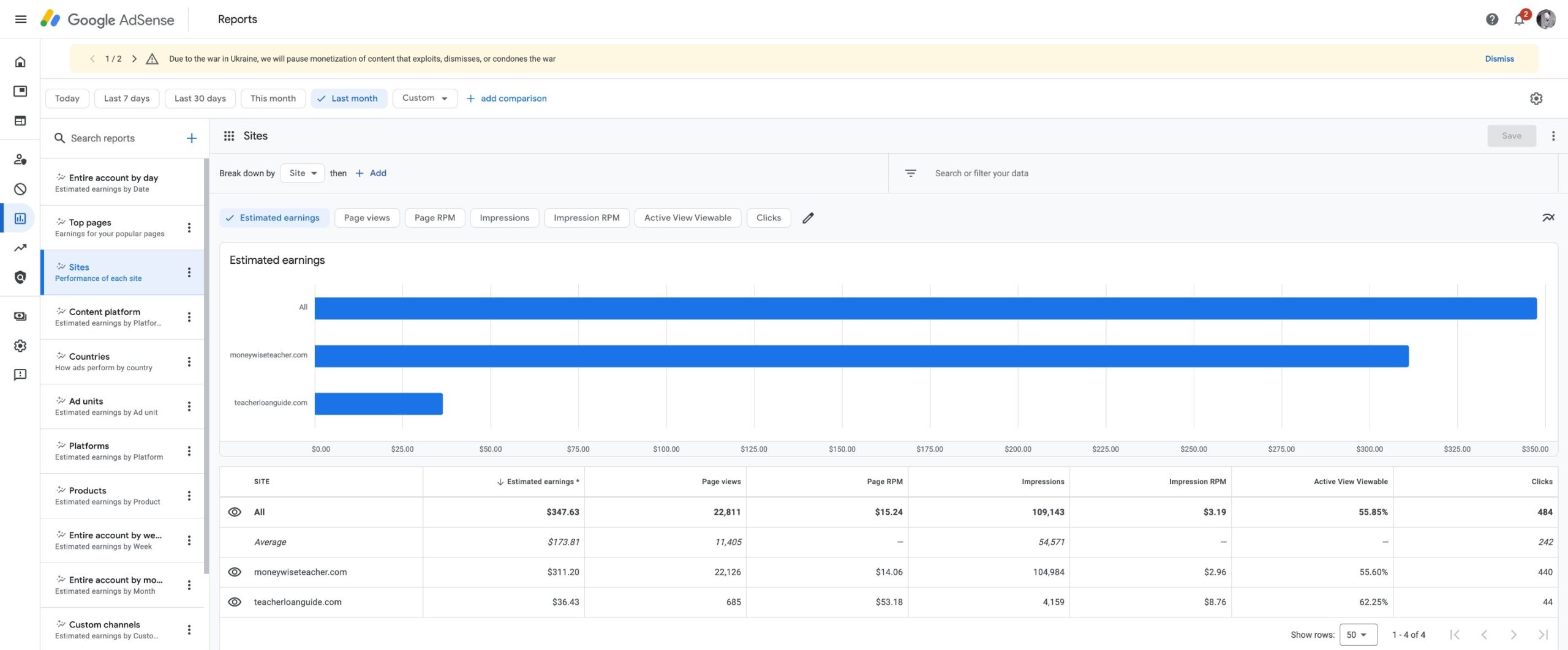The width and height of the screenshot is (1568, 650).
Task: Open options menu for Top pages report
Action: click(x=189, y=228)
